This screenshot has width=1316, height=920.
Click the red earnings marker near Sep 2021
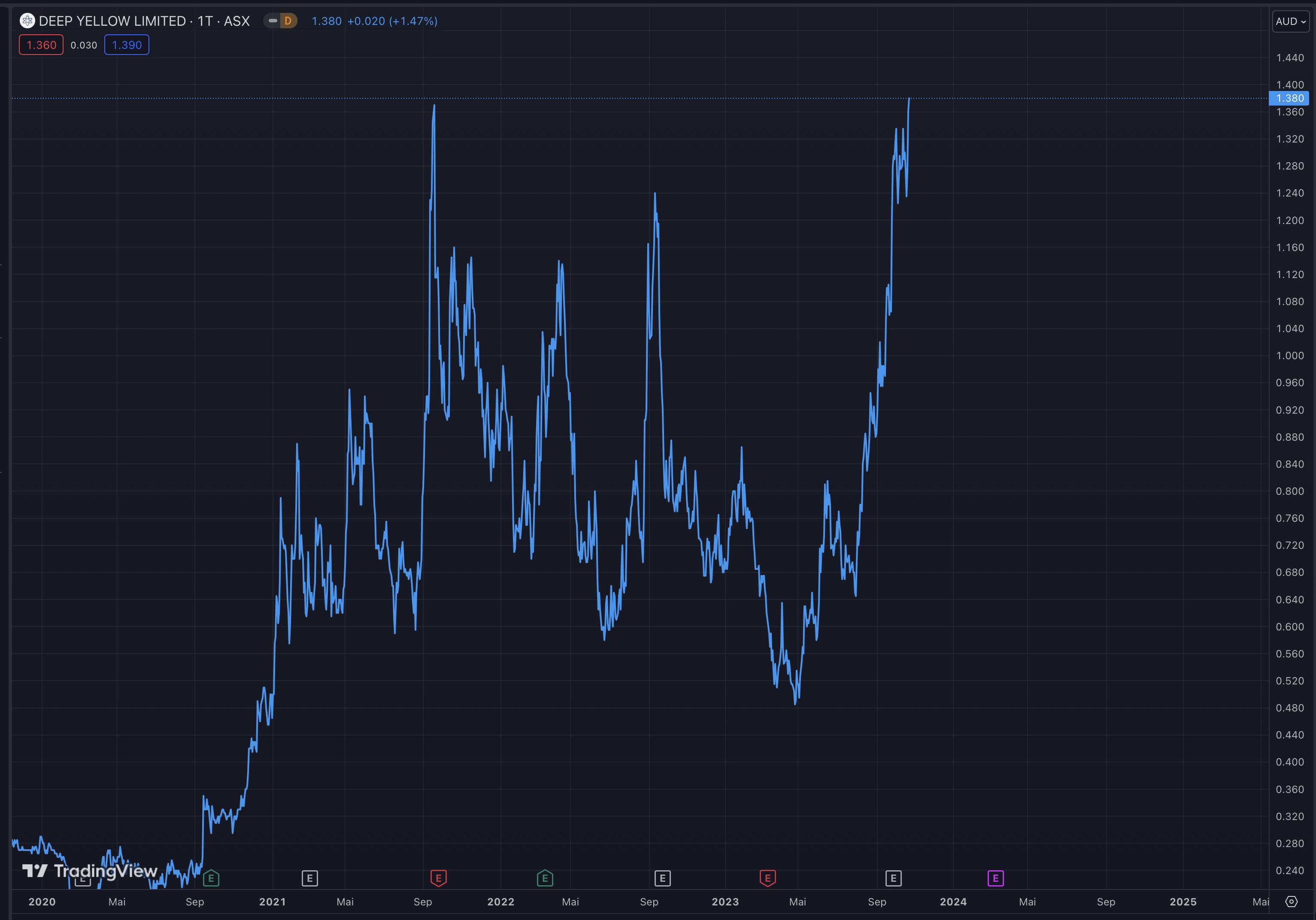[x=439, y=878]
